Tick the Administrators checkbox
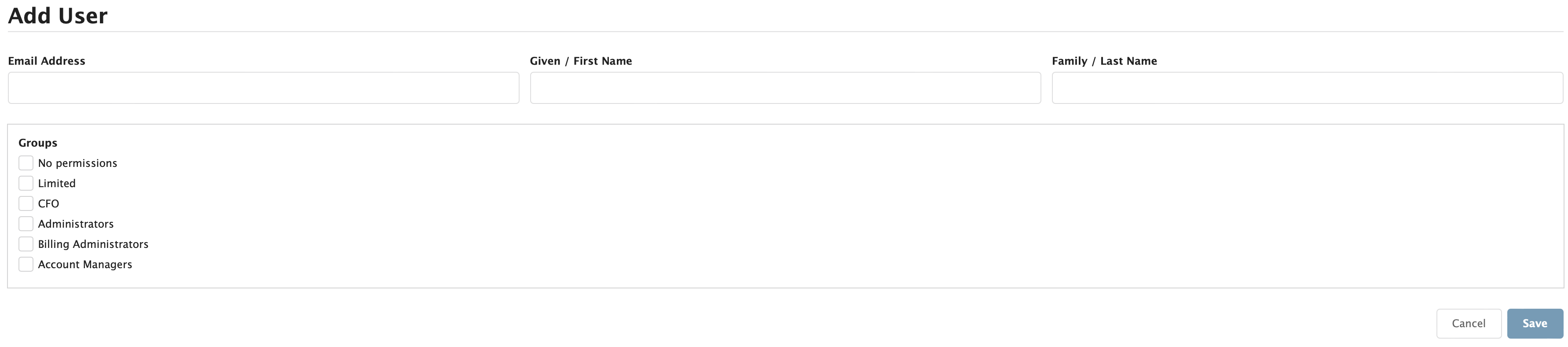The width and height of the screenshot is (1568, 347). 26,223
